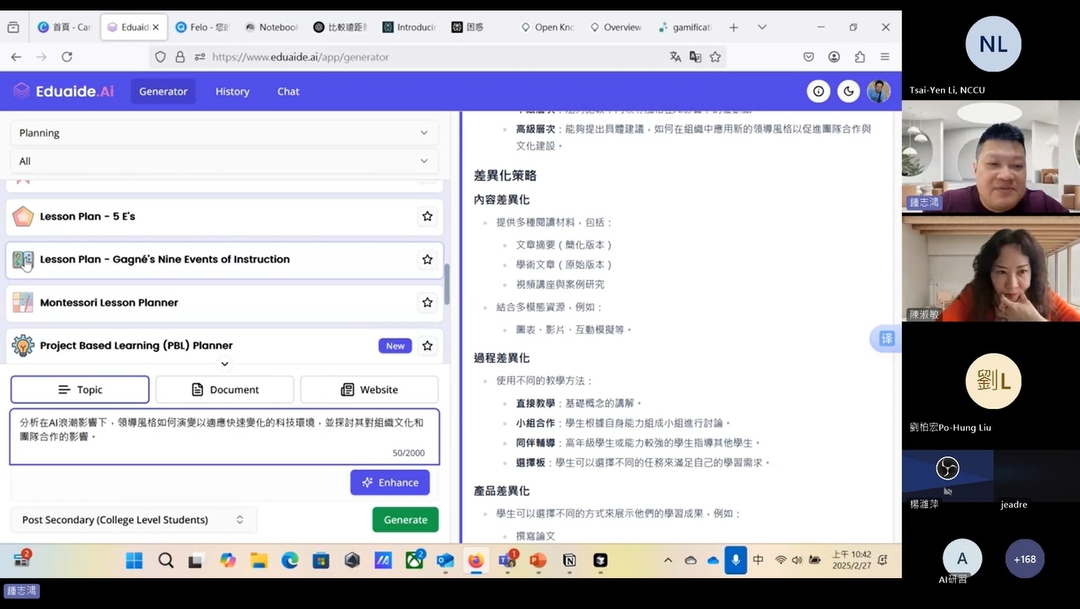The image size is (1080, 609).
Task: Switch to the Generator nav tab
Action: 163,91
